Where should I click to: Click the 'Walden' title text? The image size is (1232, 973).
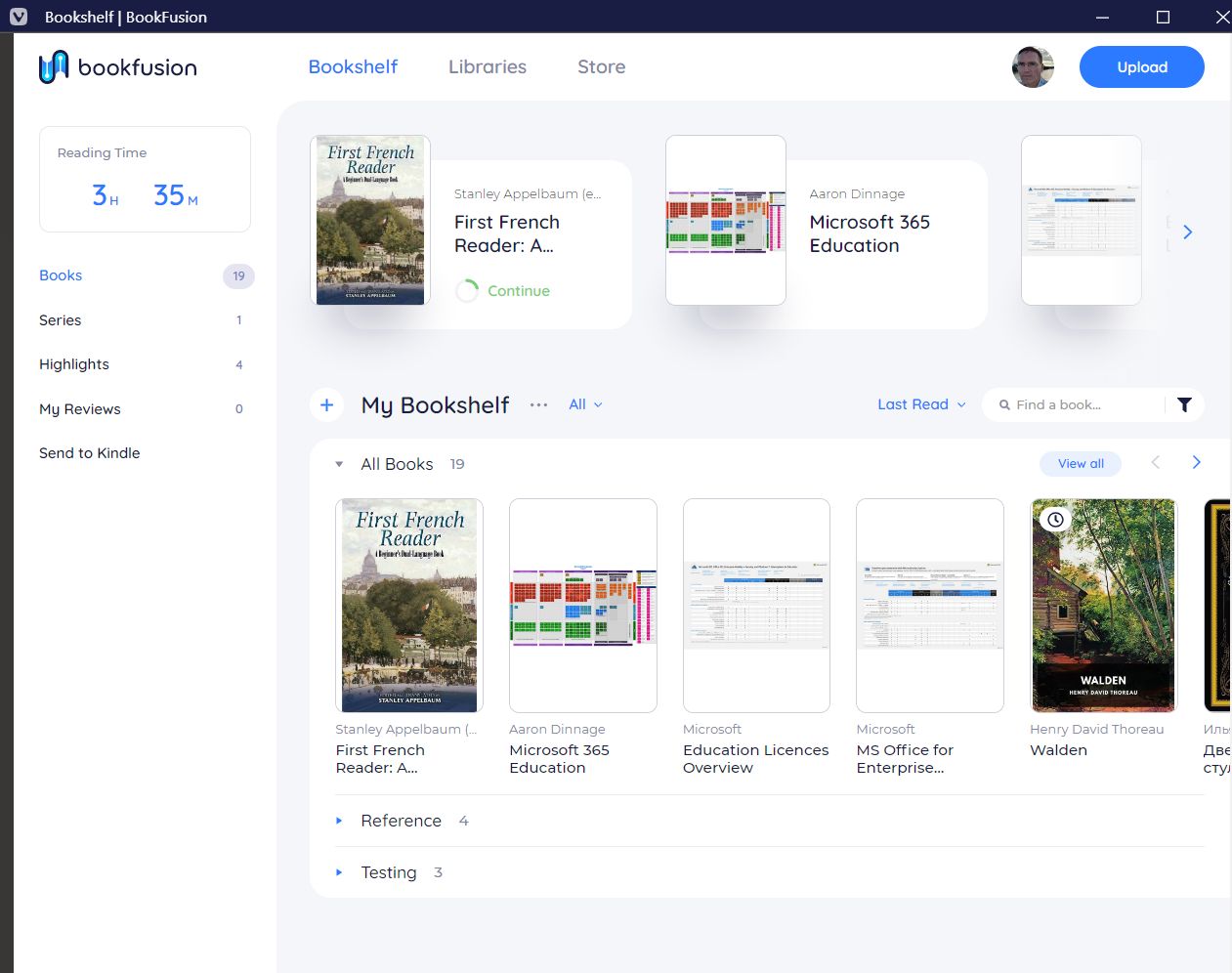point(1058,750)
